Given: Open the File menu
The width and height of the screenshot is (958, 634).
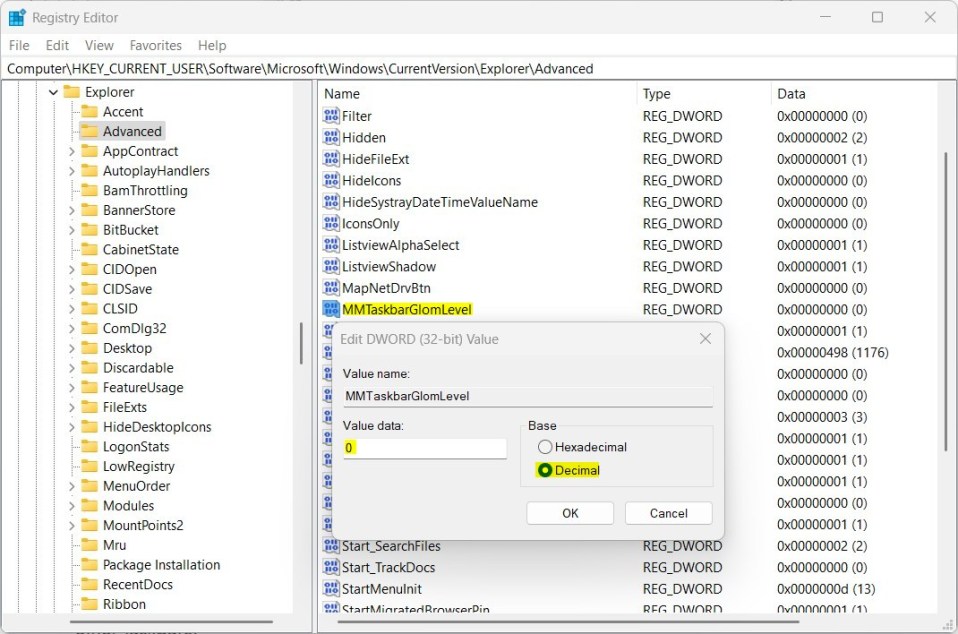Looking at the screenshot, I should [x=19, y=45].
